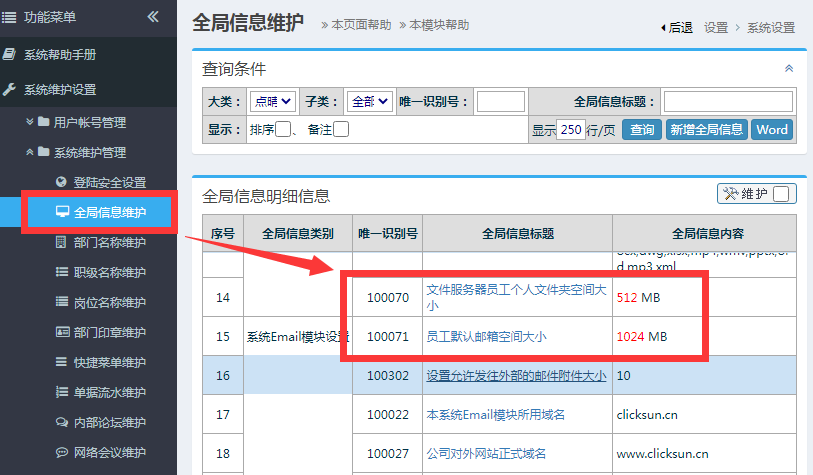
Task: Click the 查询 button
Action: pos(642,130)
